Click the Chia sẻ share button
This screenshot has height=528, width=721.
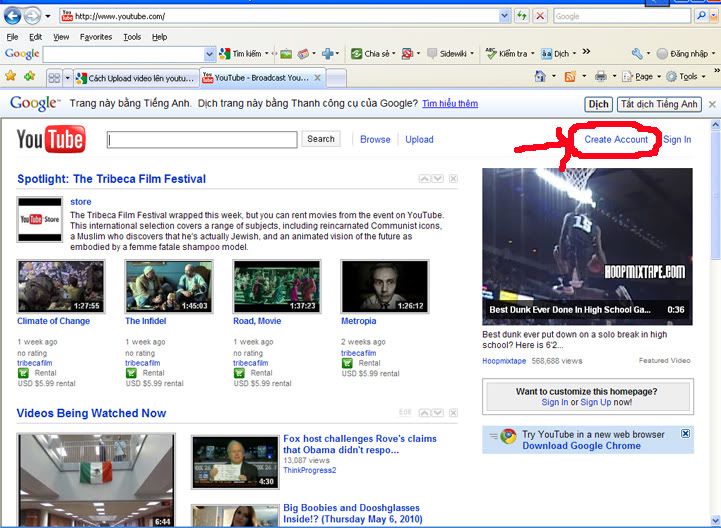[x=373, y=54]
